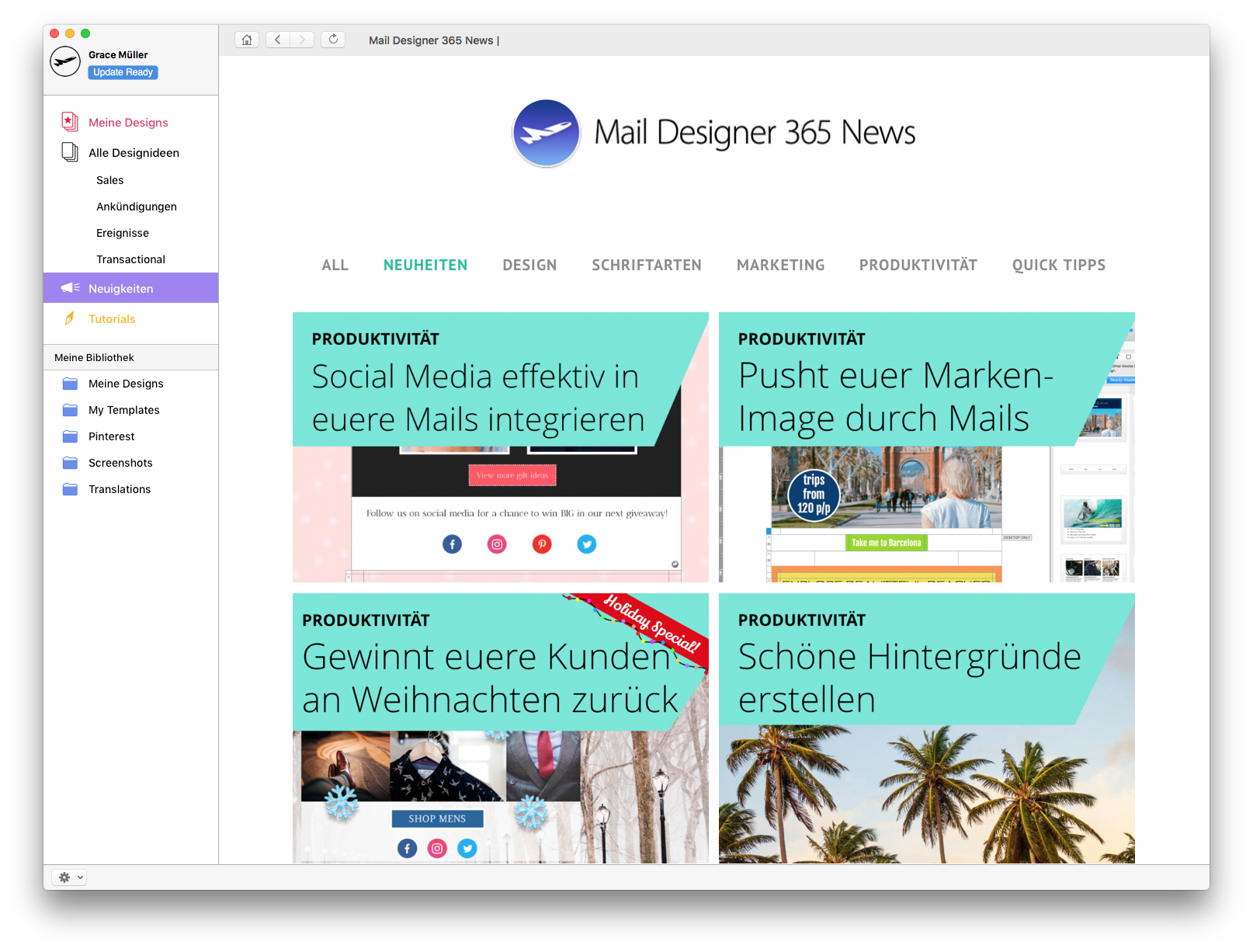Click the Neuigkeiten megaphone icon
The width and height of the screenshot is (1253, 952).
pos(70,288)
